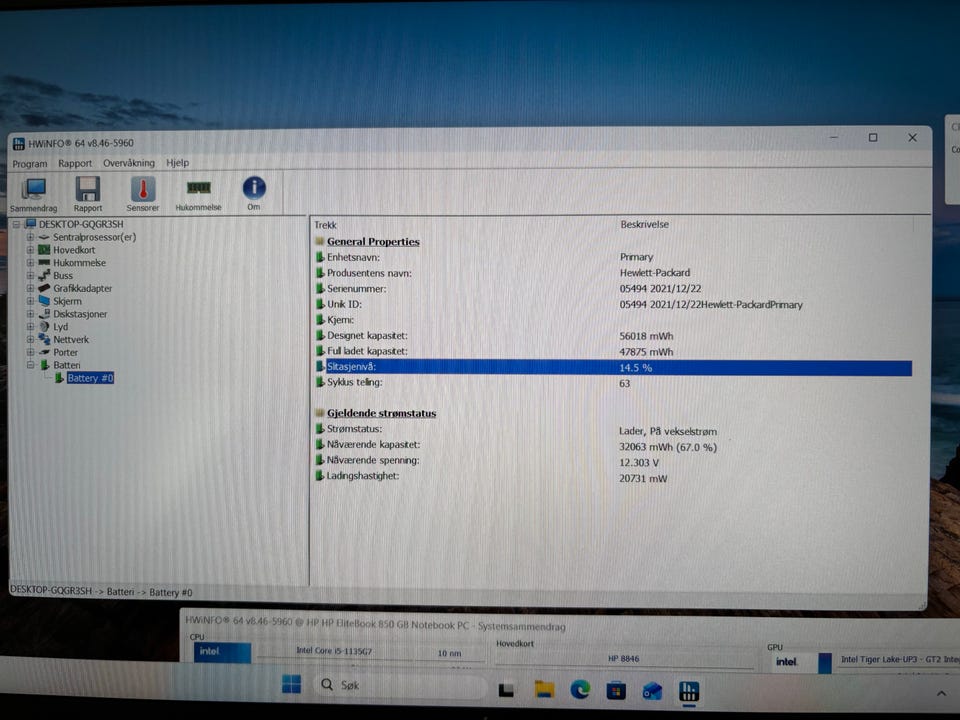Select the Strømstatus row
This screenshot has height=720, width=960.
pos(612,430)
